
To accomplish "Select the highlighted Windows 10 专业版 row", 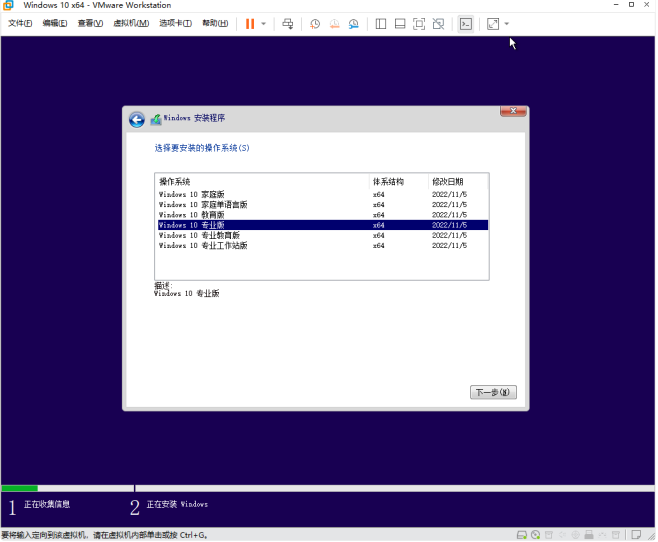I will click(323, 225).
